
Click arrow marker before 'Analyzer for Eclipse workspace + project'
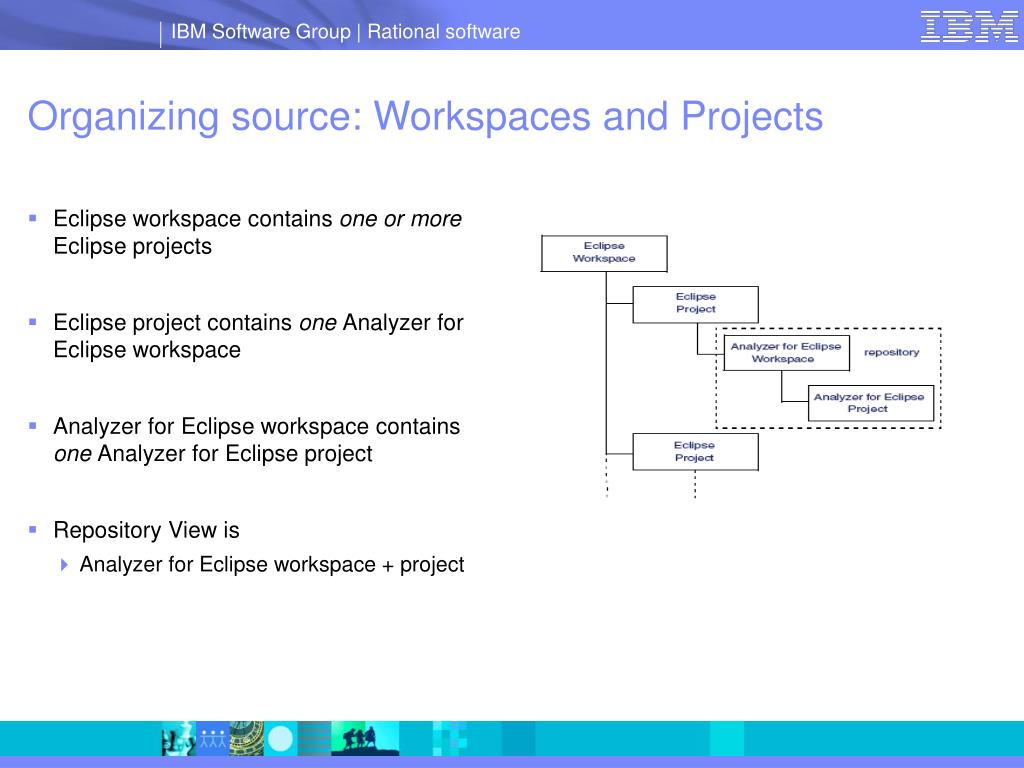tap(64, 565)
